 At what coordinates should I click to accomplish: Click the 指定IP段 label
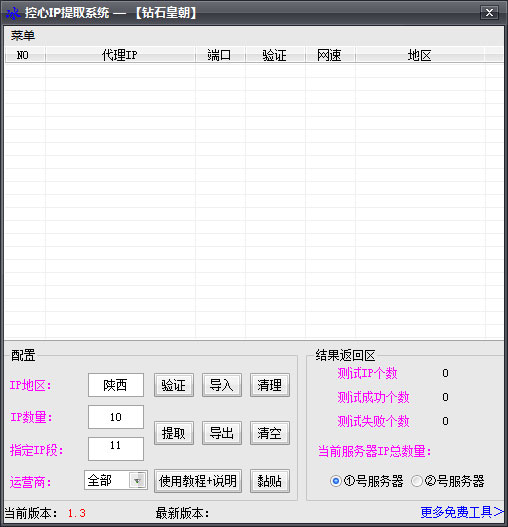(x=37, y=450)
